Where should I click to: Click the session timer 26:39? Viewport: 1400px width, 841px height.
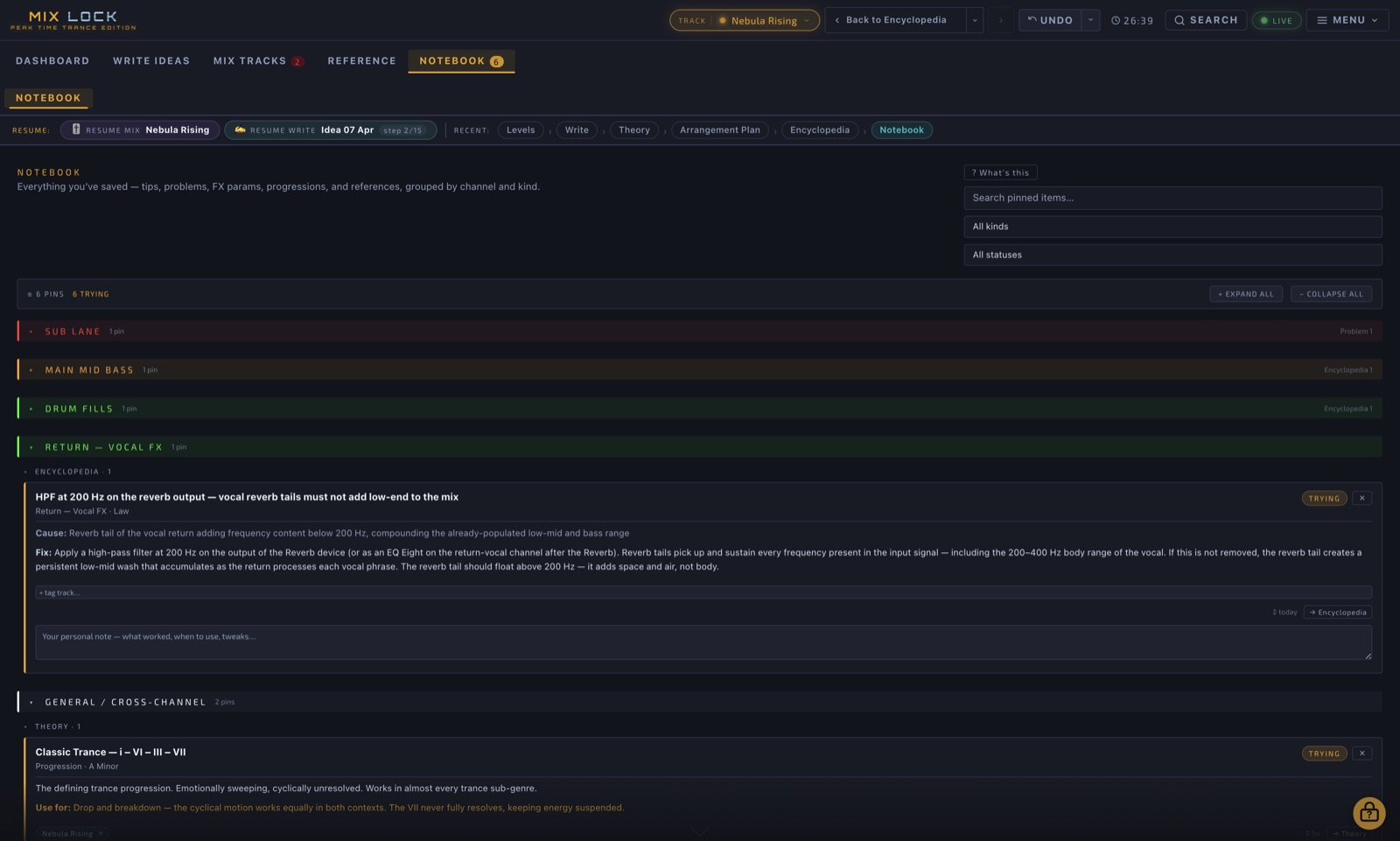coord(1132,20)
